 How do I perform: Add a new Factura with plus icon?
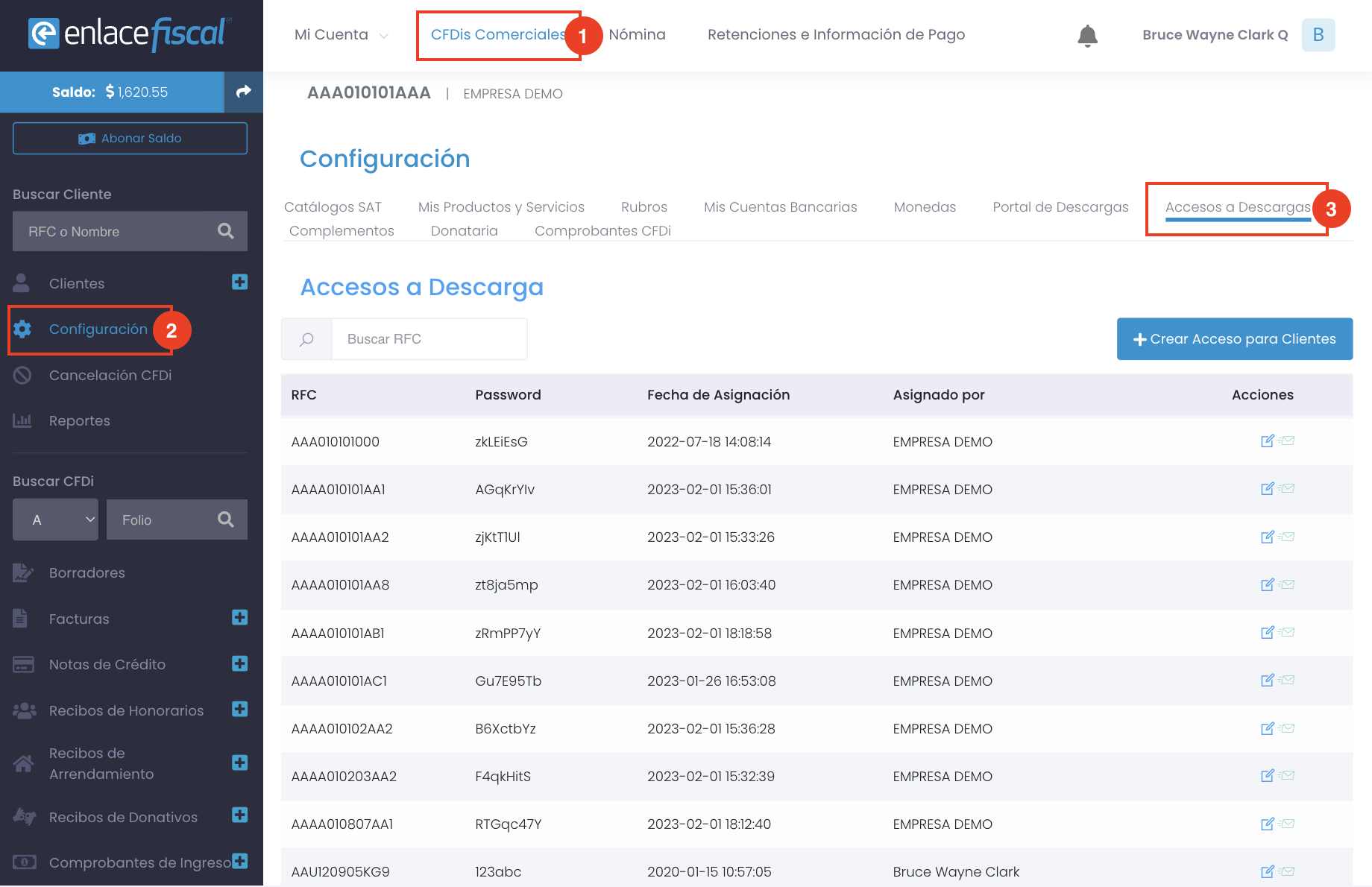pos(239,618)
